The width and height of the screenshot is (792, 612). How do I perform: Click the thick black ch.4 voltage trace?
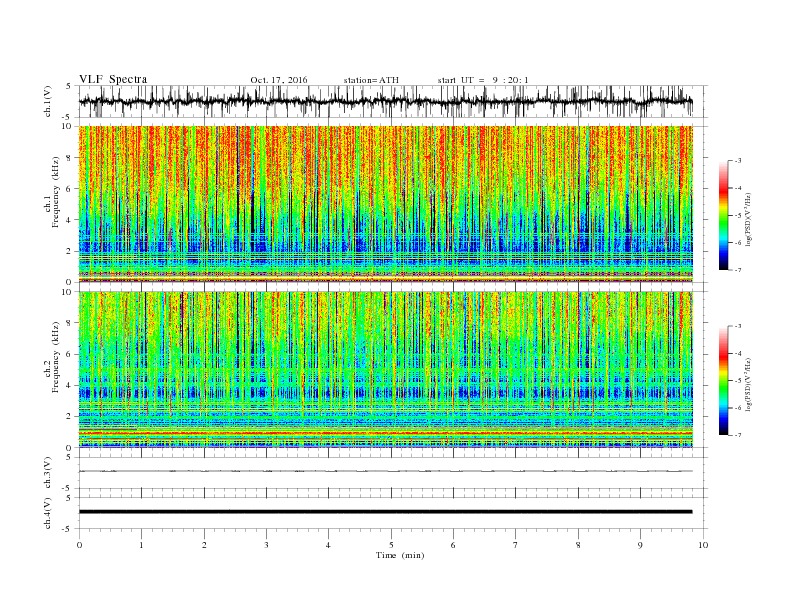[x=386, y=512]
